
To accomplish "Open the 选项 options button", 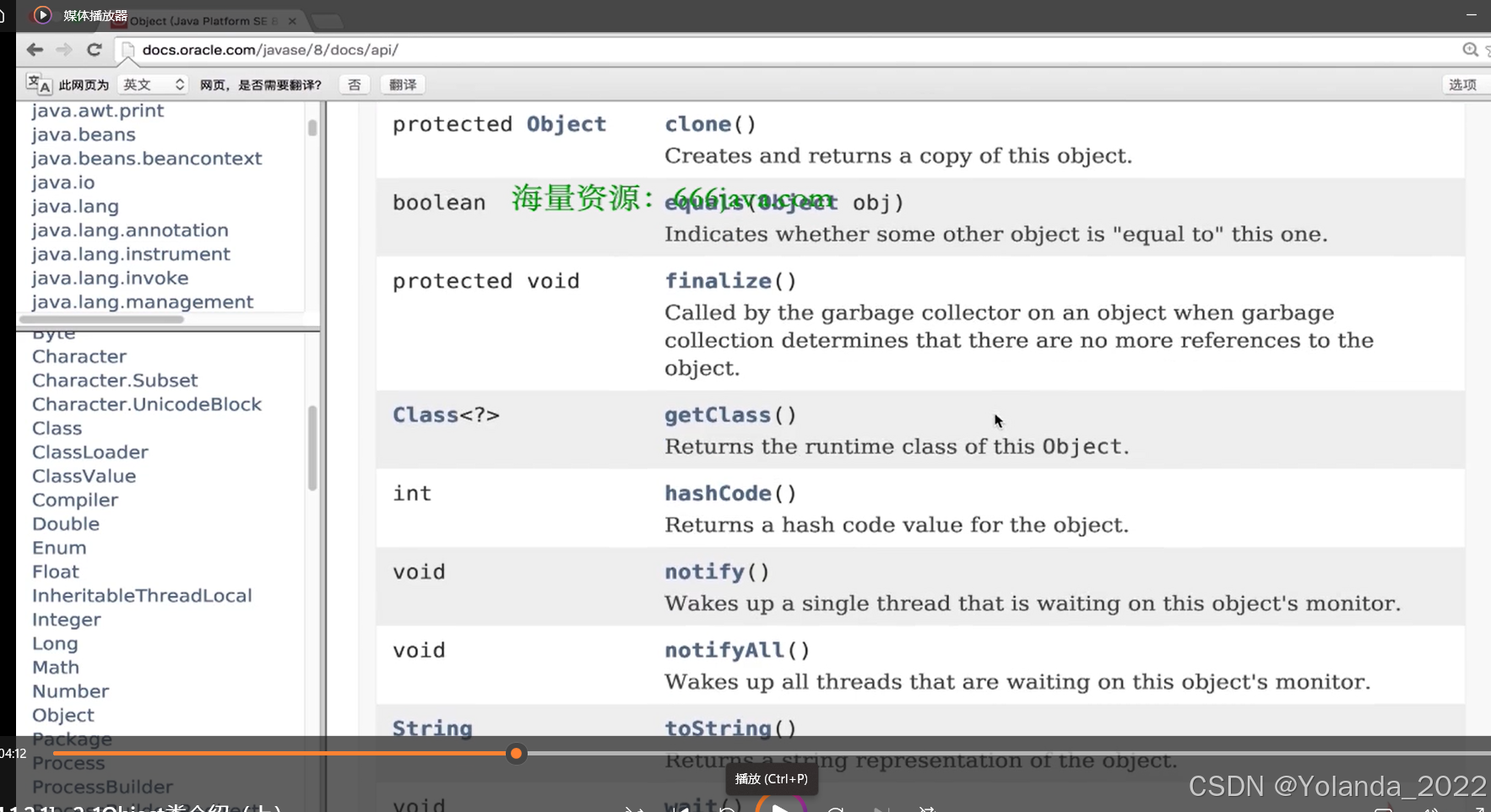I will point(1463,84).
